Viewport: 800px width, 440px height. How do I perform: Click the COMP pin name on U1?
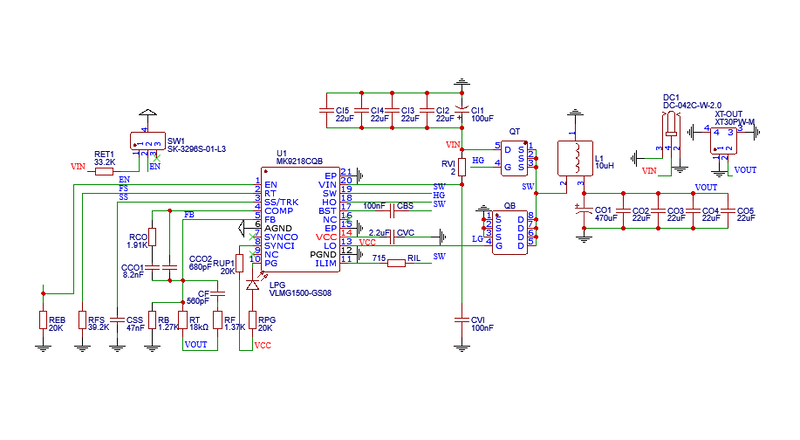(279, 211)
